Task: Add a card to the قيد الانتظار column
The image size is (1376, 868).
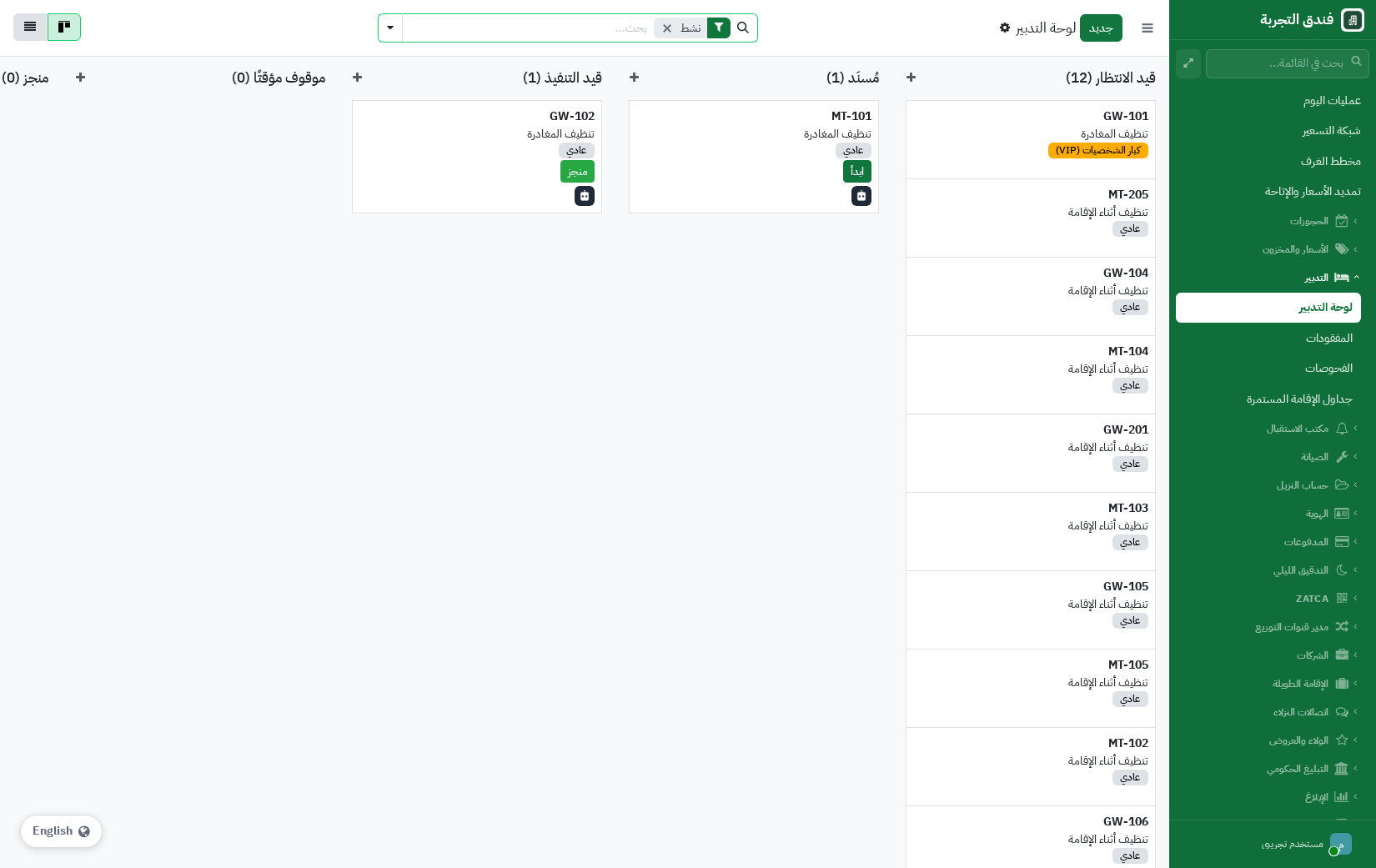Action: pyautogui.click(x=911, y=78)
